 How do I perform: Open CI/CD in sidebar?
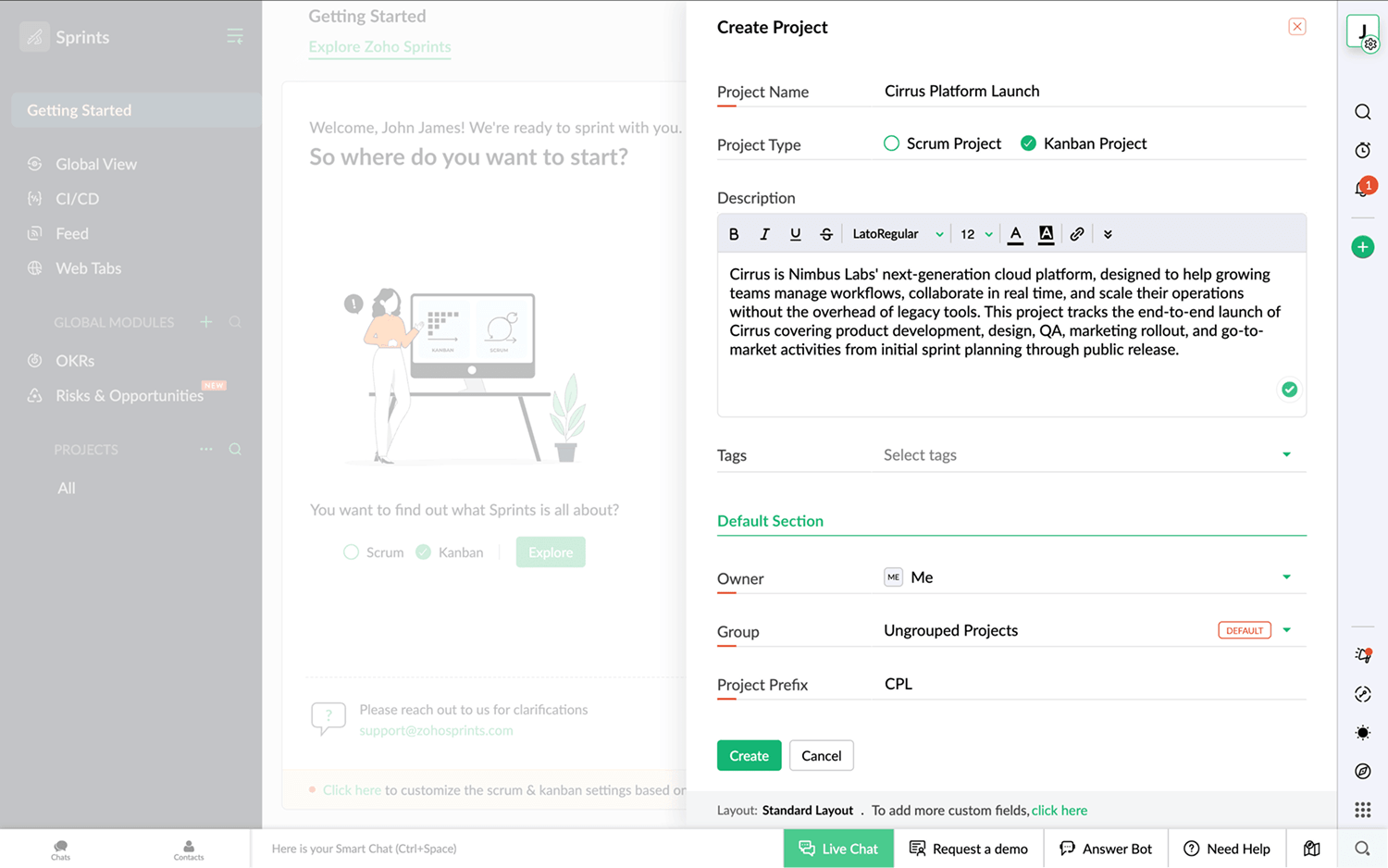point(77,199)
